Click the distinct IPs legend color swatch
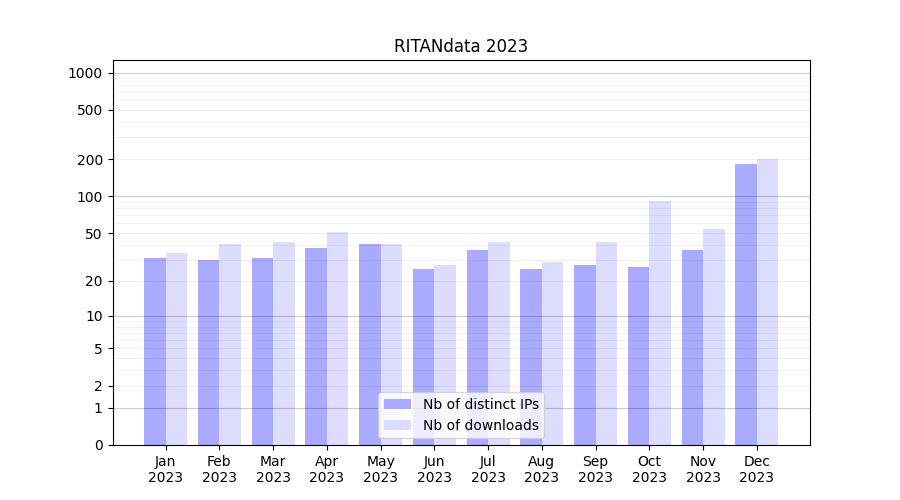This screenshot has height=500, width=900. tap(397, 404)
